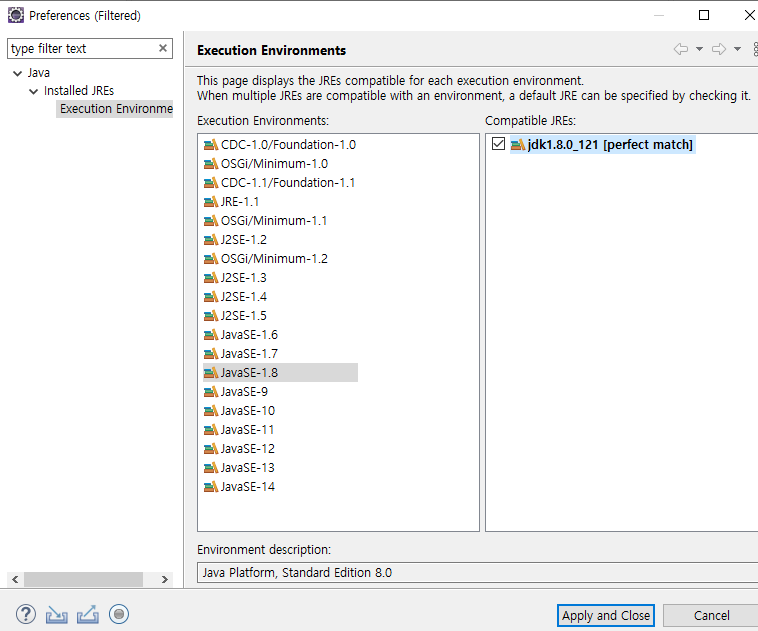Select JavaSE-1.6 environment
This screenshot has height=631, width=758.
pyautogui.click(x=241, y=335)
